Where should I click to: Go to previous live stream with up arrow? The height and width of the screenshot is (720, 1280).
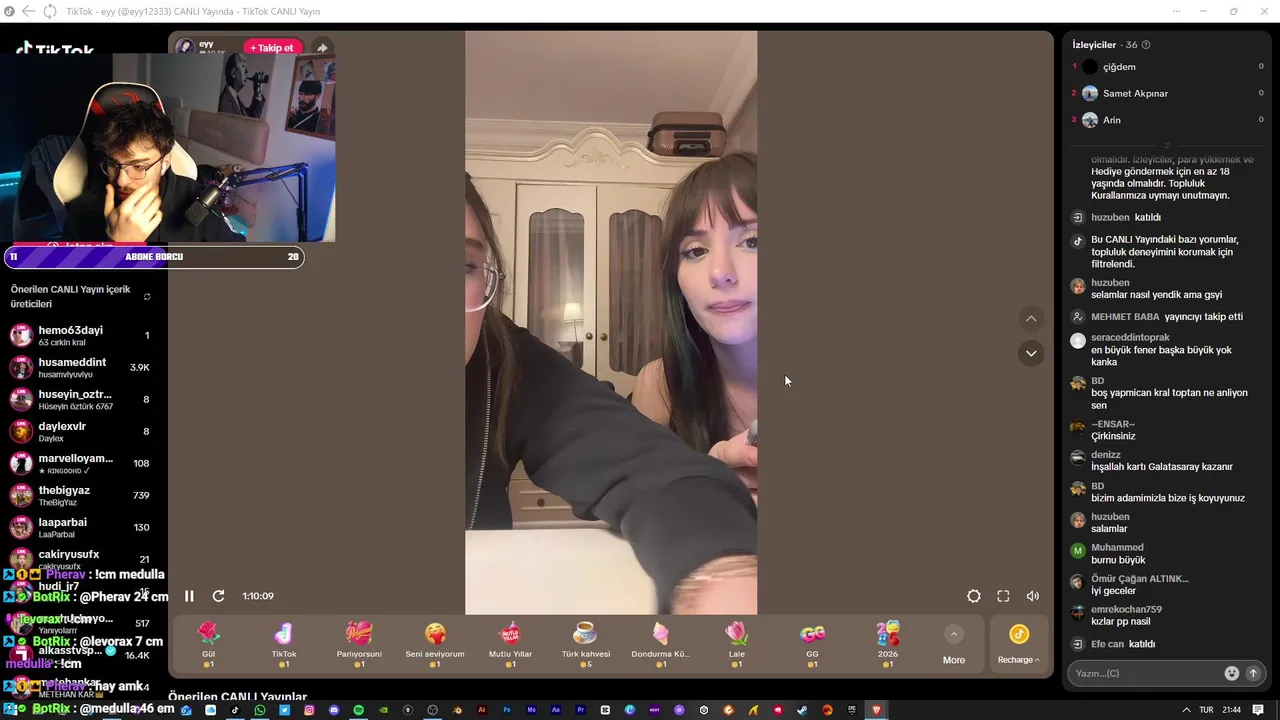[x=1031, y=319]
